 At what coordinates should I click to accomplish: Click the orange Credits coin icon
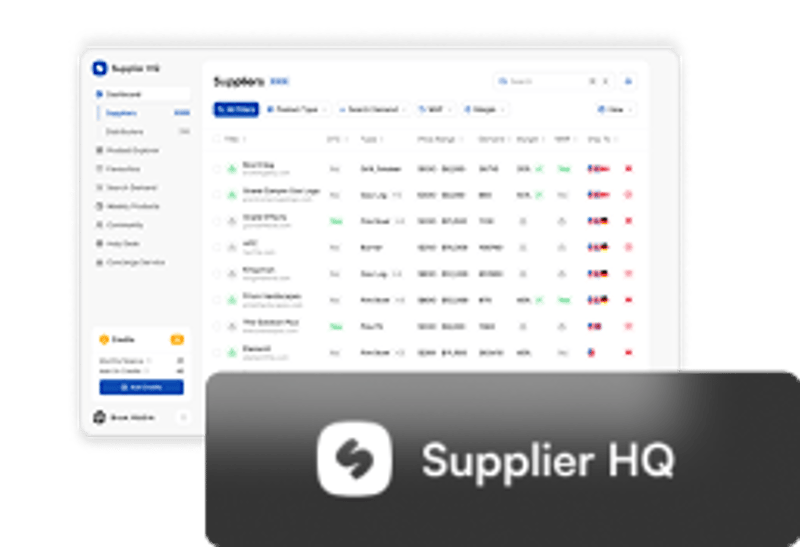tap(104, 339)
